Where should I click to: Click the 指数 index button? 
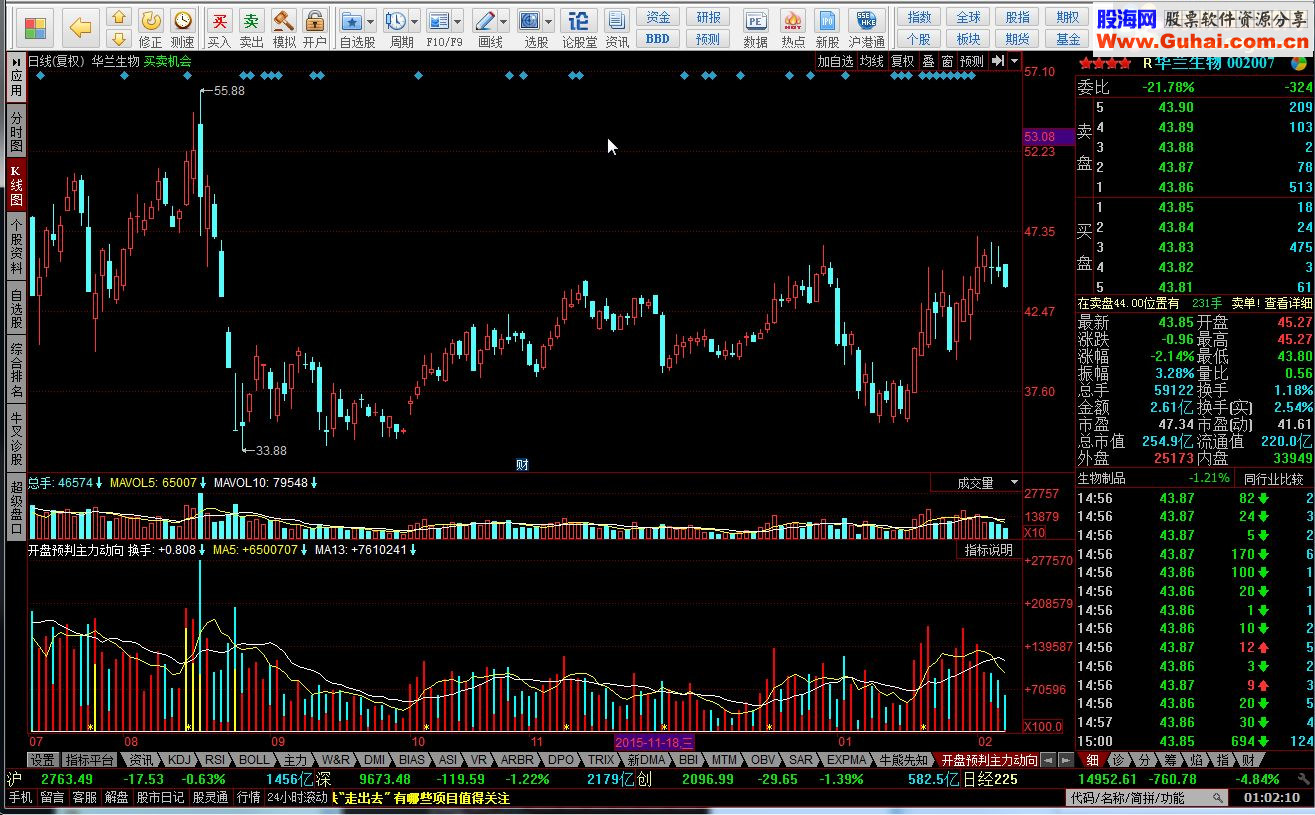[x=919, y=17]
